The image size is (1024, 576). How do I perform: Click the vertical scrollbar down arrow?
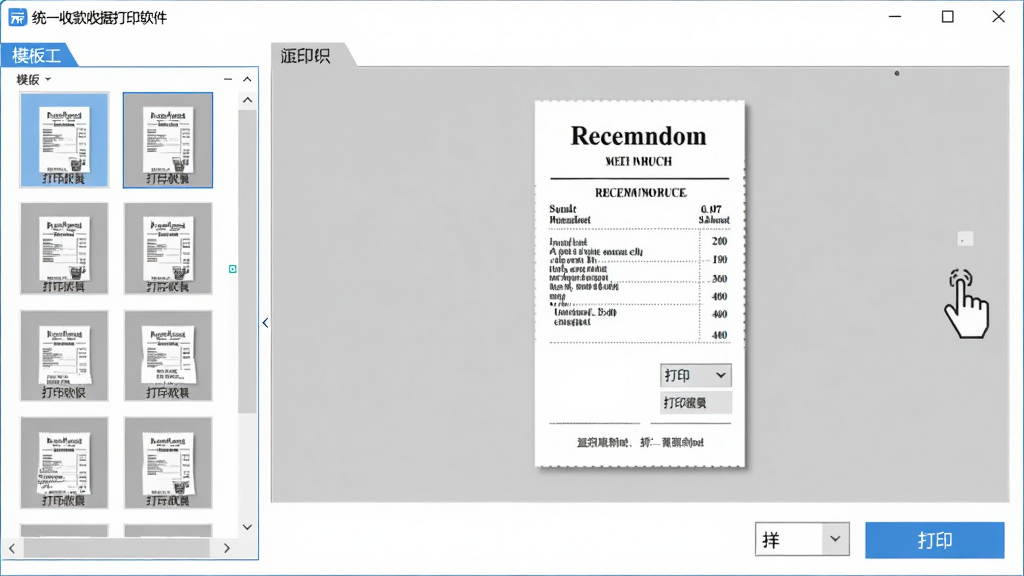[x=248, y=527]
